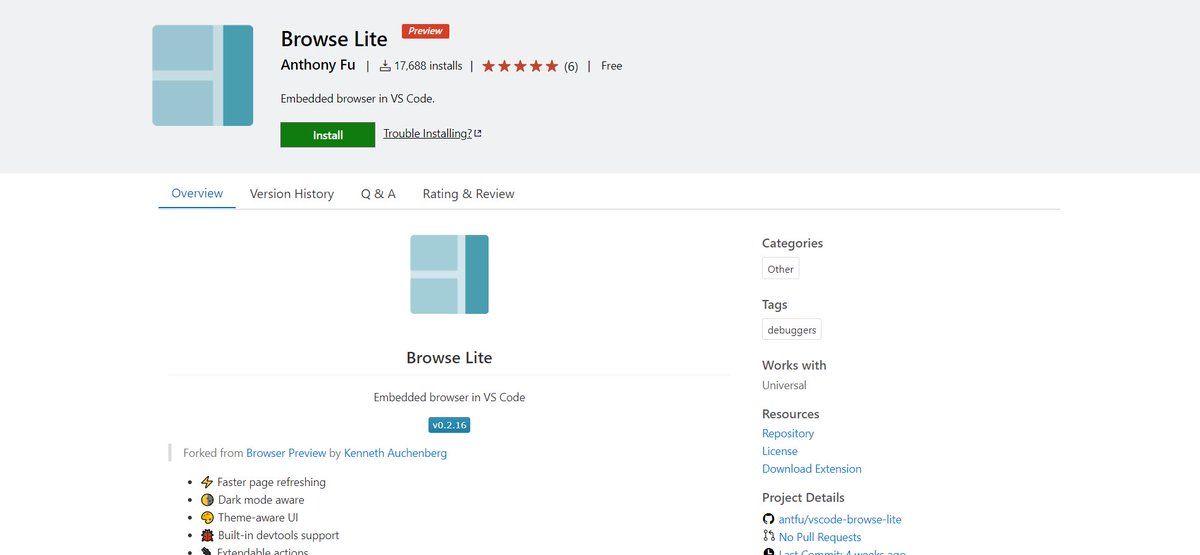The width and height of the screenshot is (1200, 555).
Task: Click the bug icon for Built-in devtools support
Action: tap(207, 536)
